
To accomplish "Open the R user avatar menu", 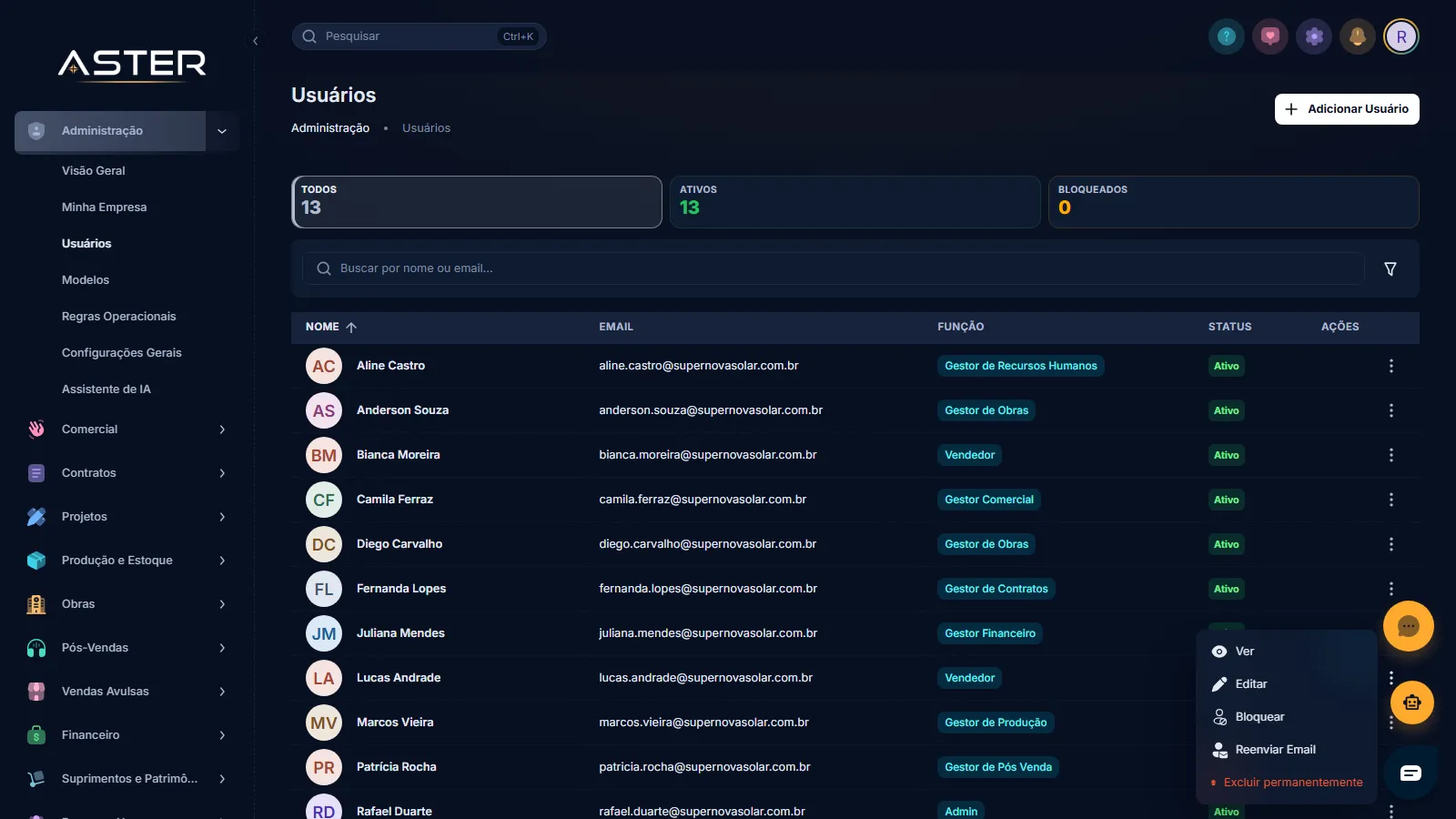I will pyautogui.click(x=1401, y=36).
